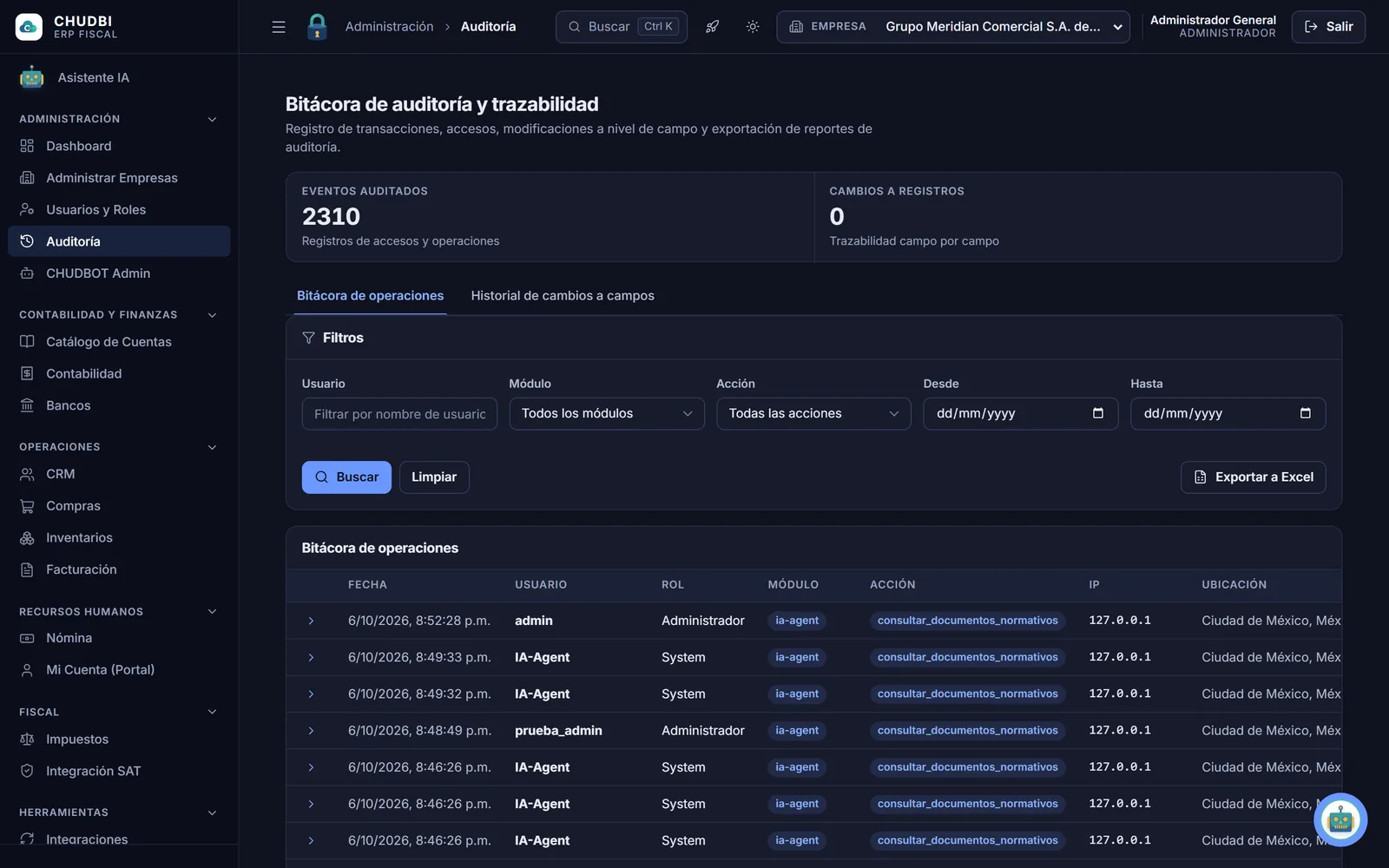Expand the admin 8:52:28 p.m. log row
The width and height of the screenshot is (1389, 868).
coord(311,621)
